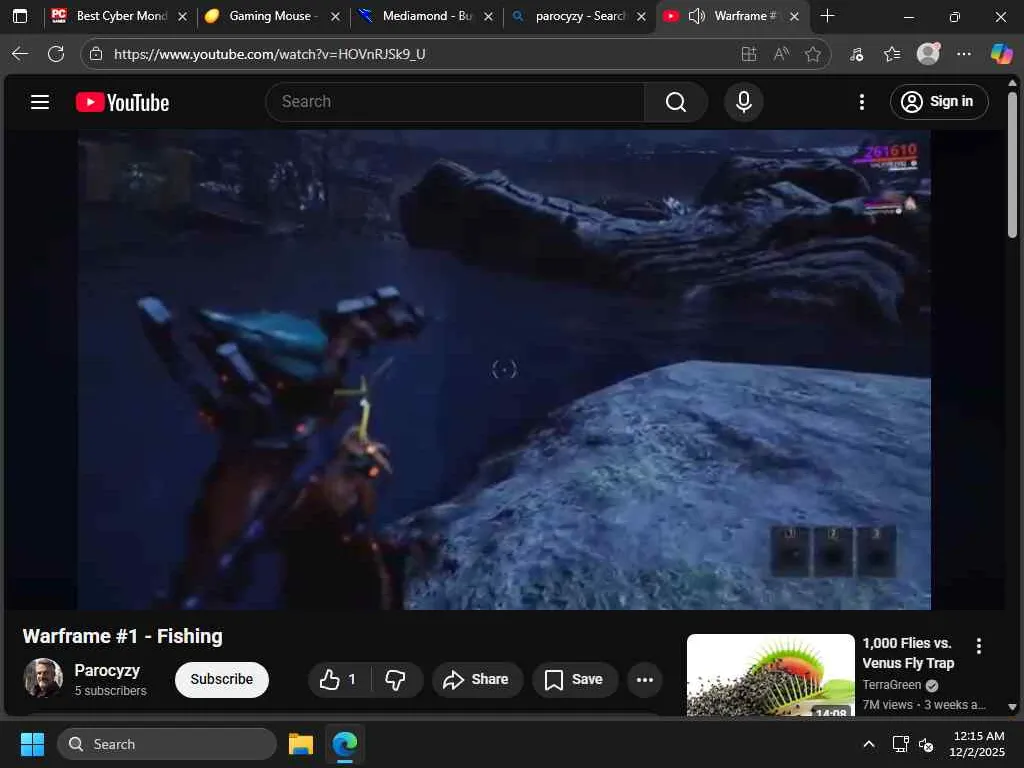Select the YouTube URL in address bar
The width and height of the screenshot is (1024, 768).
coord(269,54)
